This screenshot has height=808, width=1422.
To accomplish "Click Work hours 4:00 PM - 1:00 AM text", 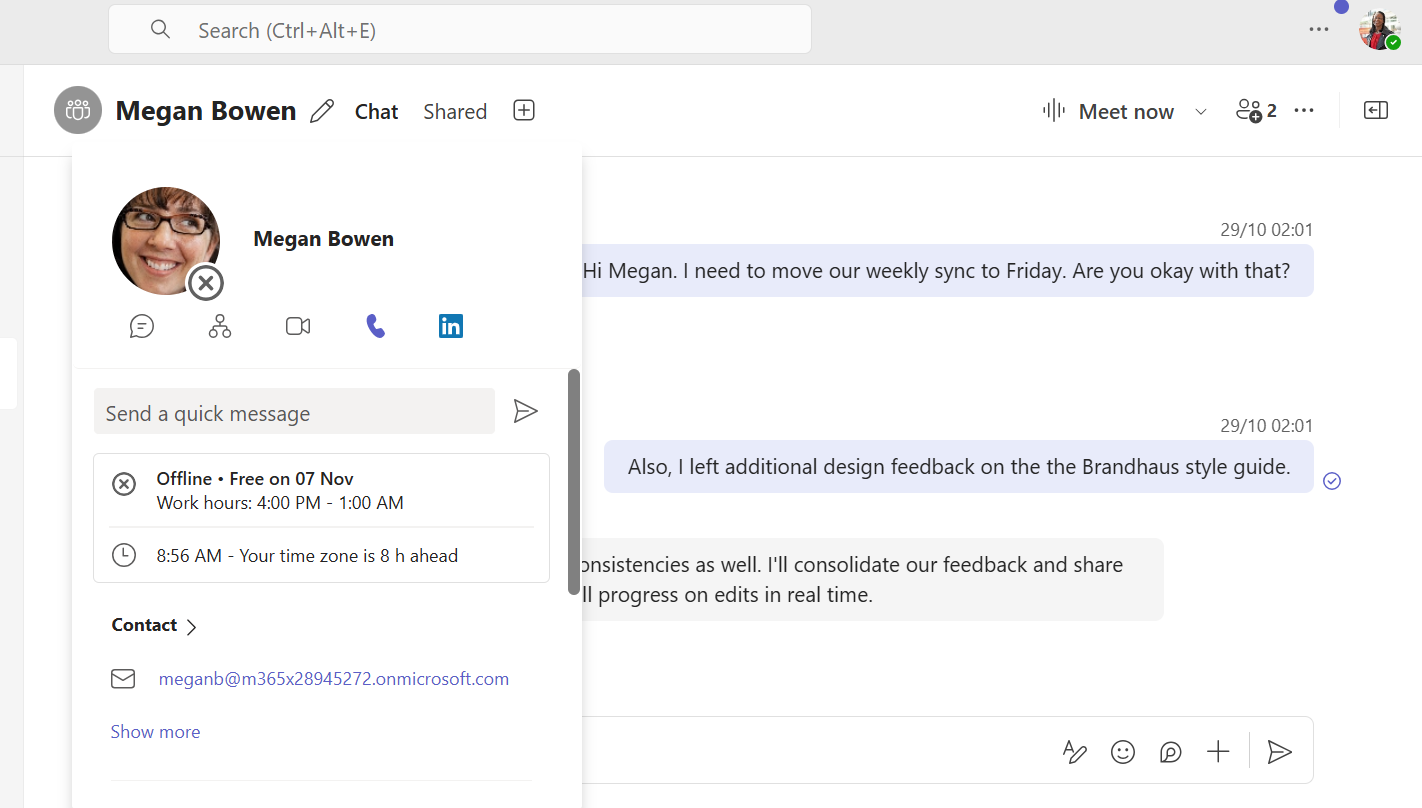I will pos(280,503).
